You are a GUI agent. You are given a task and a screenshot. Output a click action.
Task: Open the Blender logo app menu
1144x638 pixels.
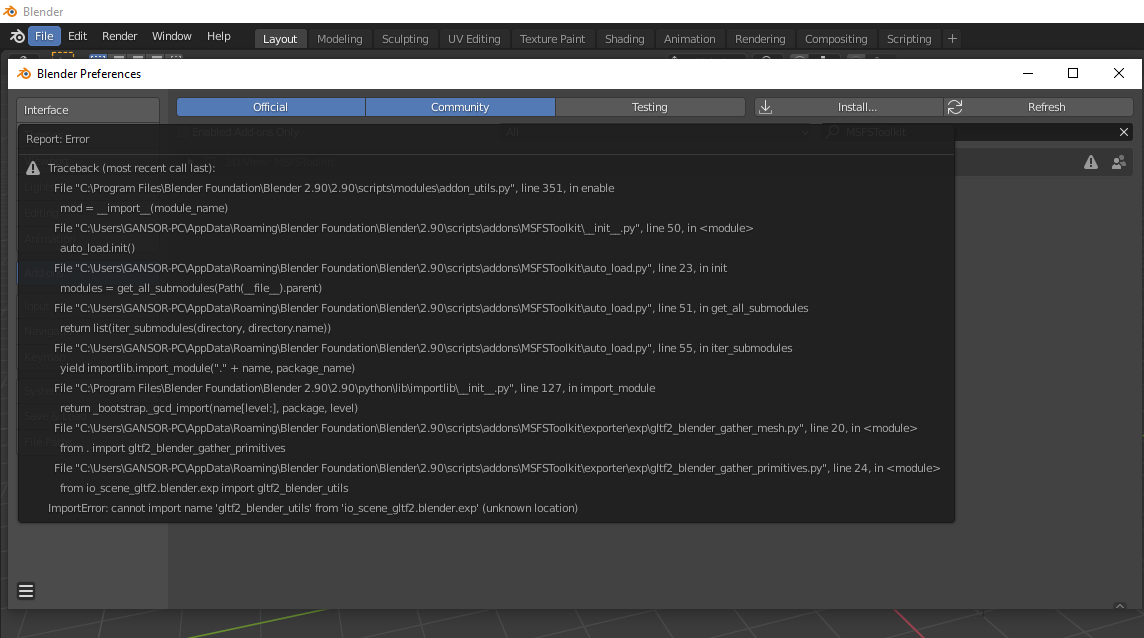click(x=17, y=36)
